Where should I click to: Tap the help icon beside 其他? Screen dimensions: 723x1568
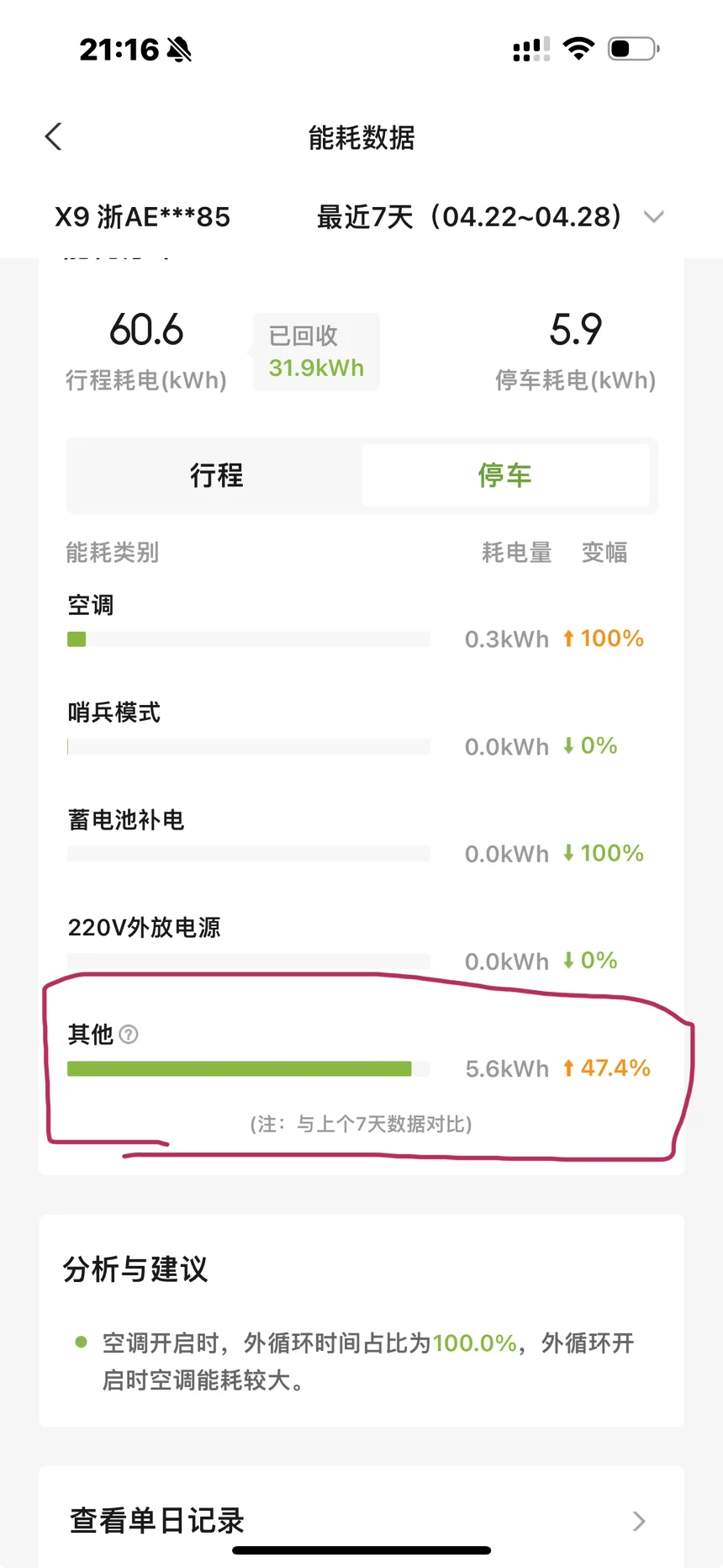129,1034
